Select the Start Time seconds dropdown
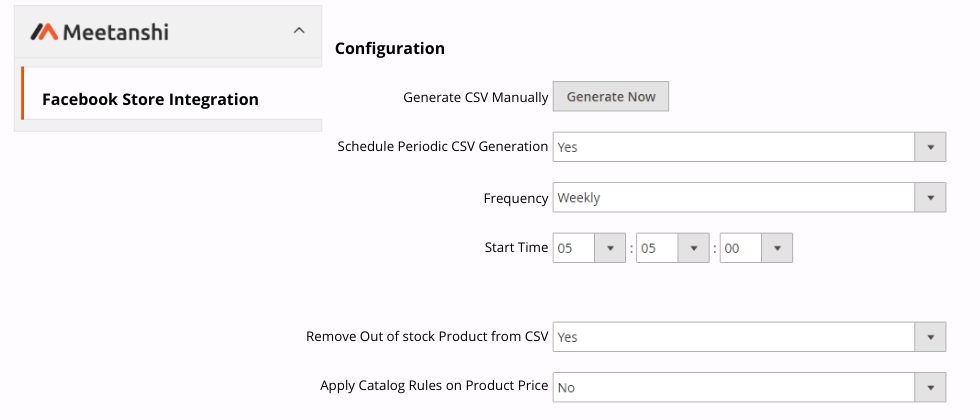 click(741, 248)
